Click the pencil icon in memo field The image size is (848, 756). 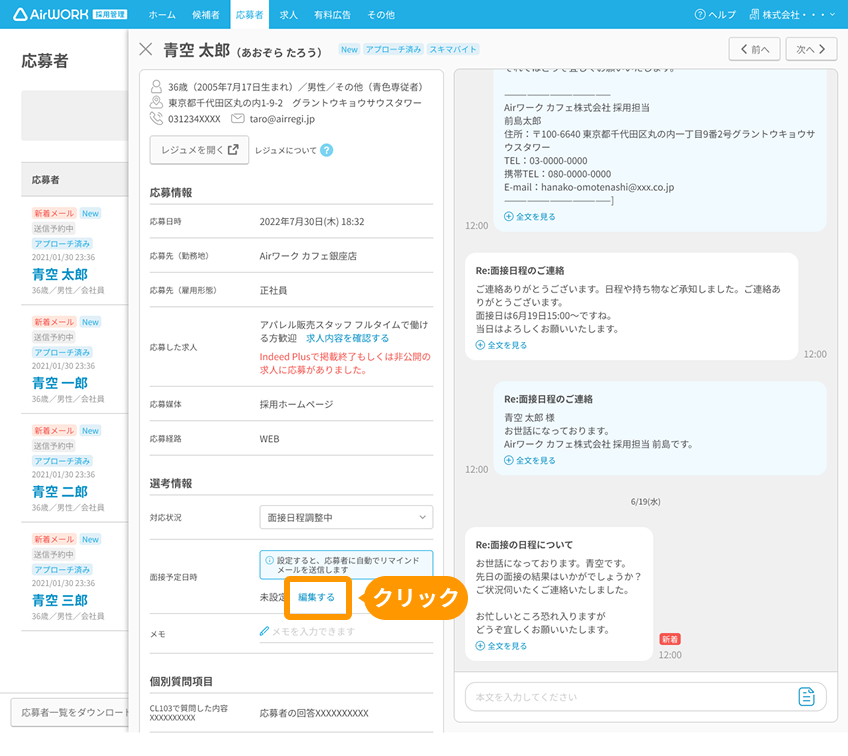[264, 631]
